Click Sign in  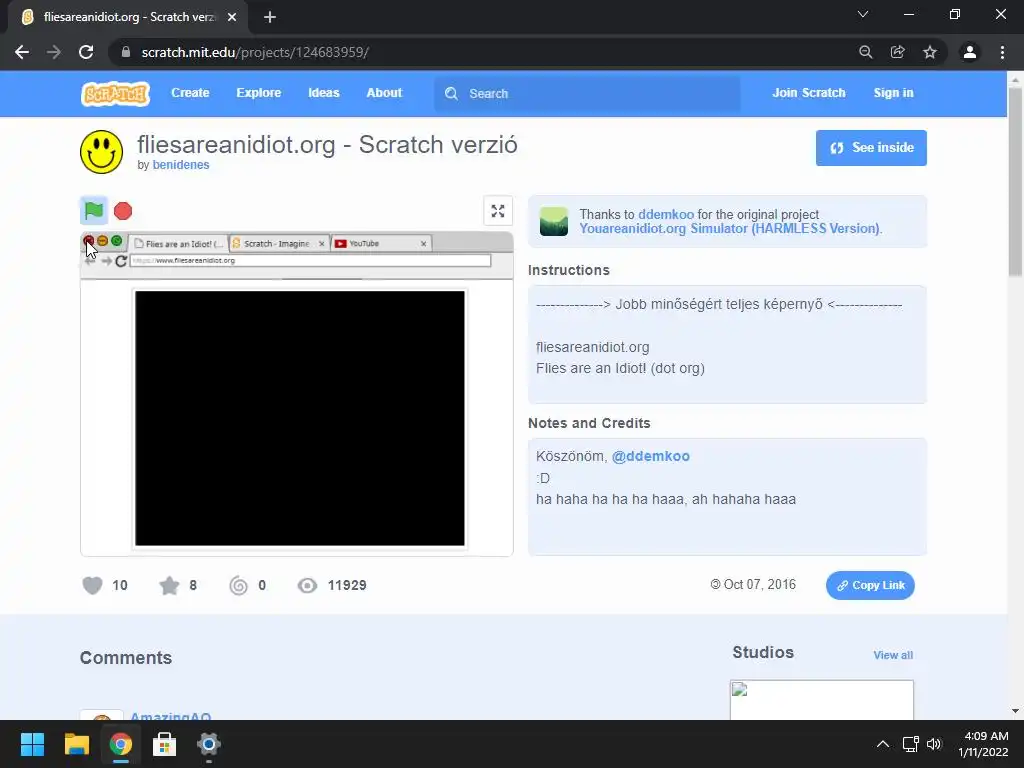point(893,93)
